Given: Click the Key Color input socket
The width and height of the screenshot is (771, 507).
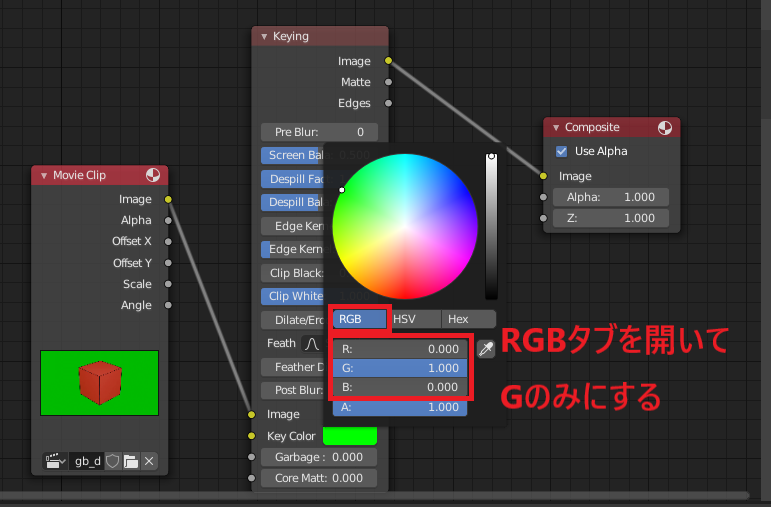Looking at the screenshot, I should coord(251,436).
